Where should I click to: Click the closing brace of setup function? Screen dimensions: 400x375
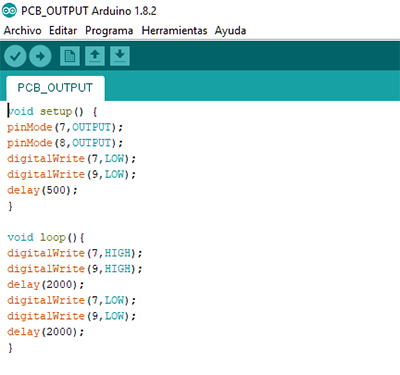click(x=10, y=206)
